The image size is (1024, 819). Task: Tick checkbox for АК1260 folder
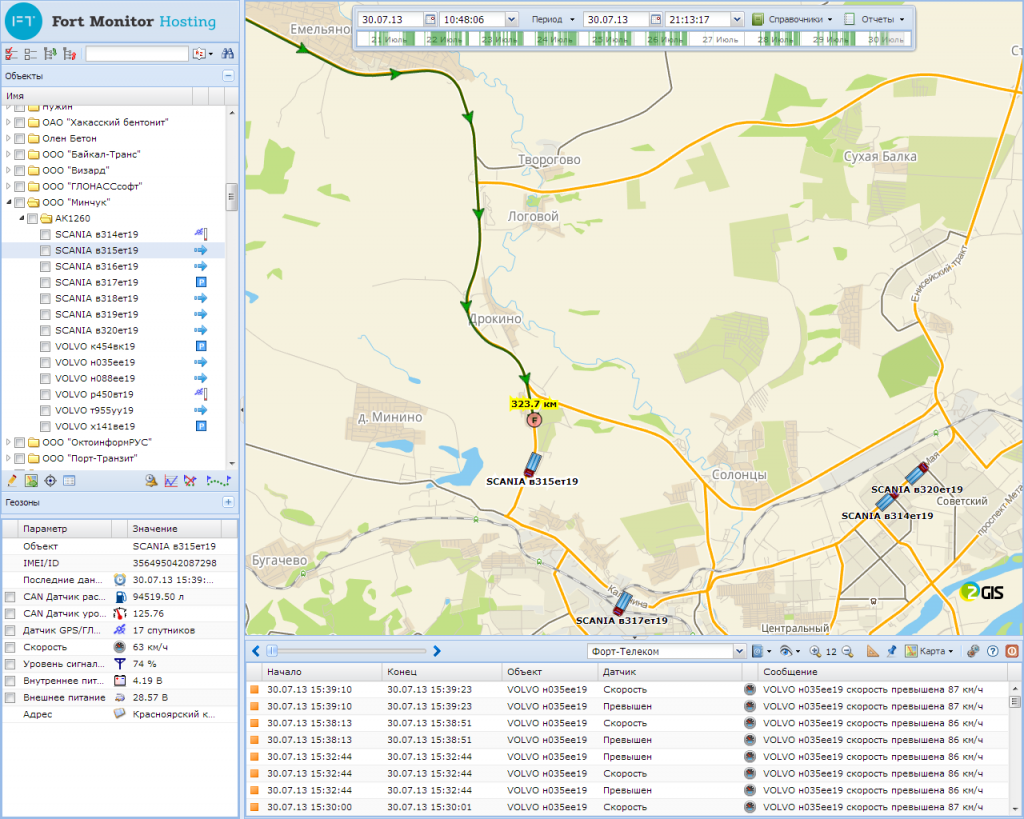point(32,219)
